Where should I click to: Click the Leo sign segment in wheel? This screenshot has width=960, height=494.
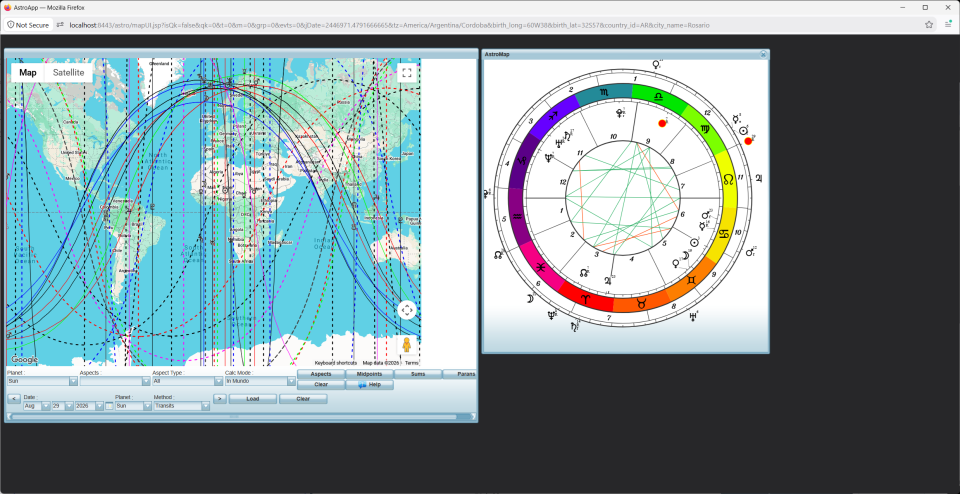[728, 179]
